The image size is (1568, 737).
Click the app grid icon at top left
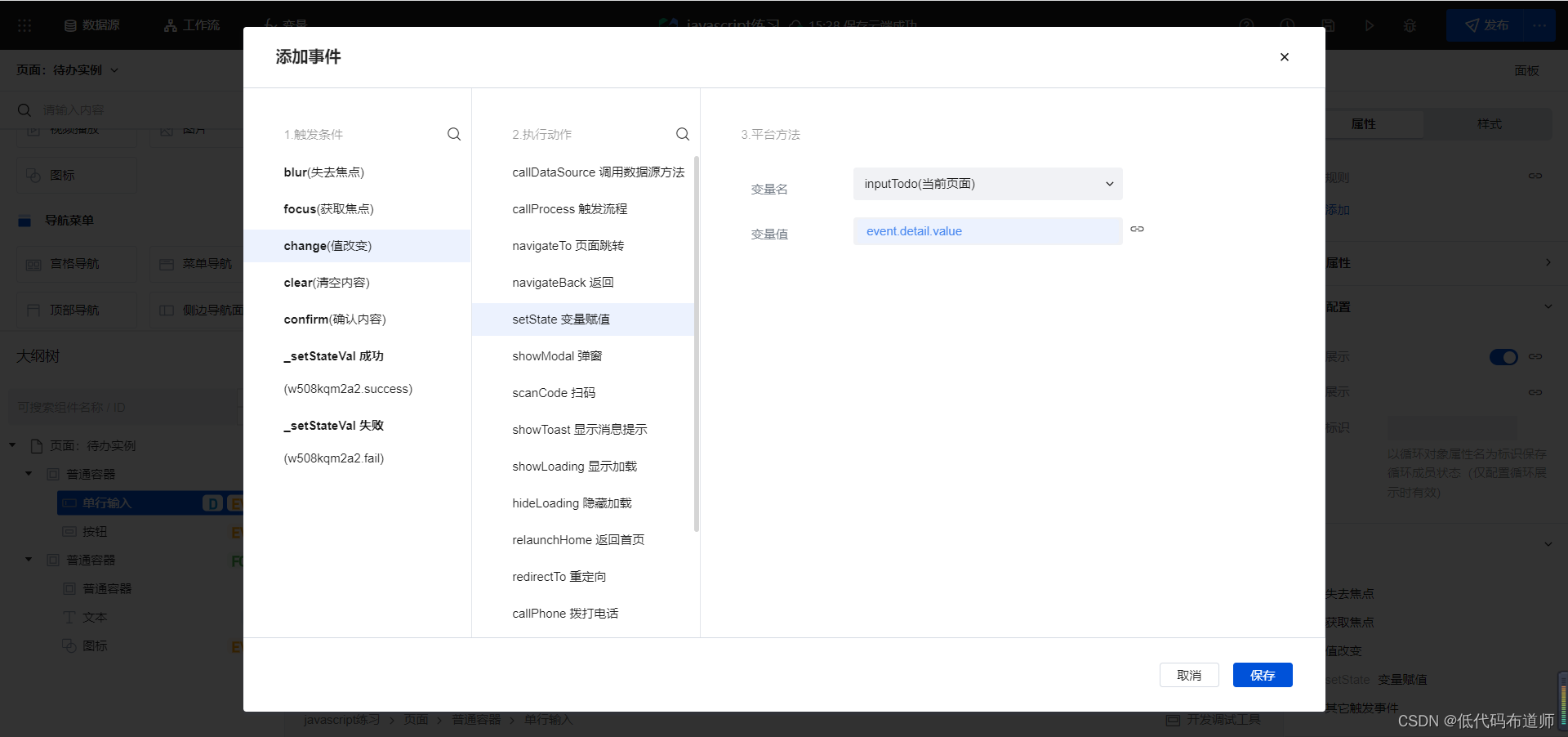tap(24, 25)
